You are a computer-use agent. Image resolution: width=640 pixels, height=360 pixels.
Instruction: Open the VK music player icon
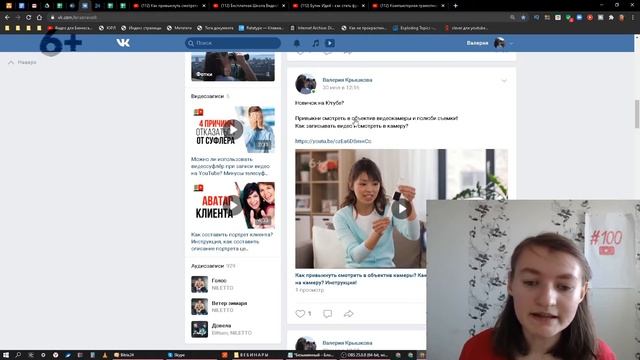316,43
